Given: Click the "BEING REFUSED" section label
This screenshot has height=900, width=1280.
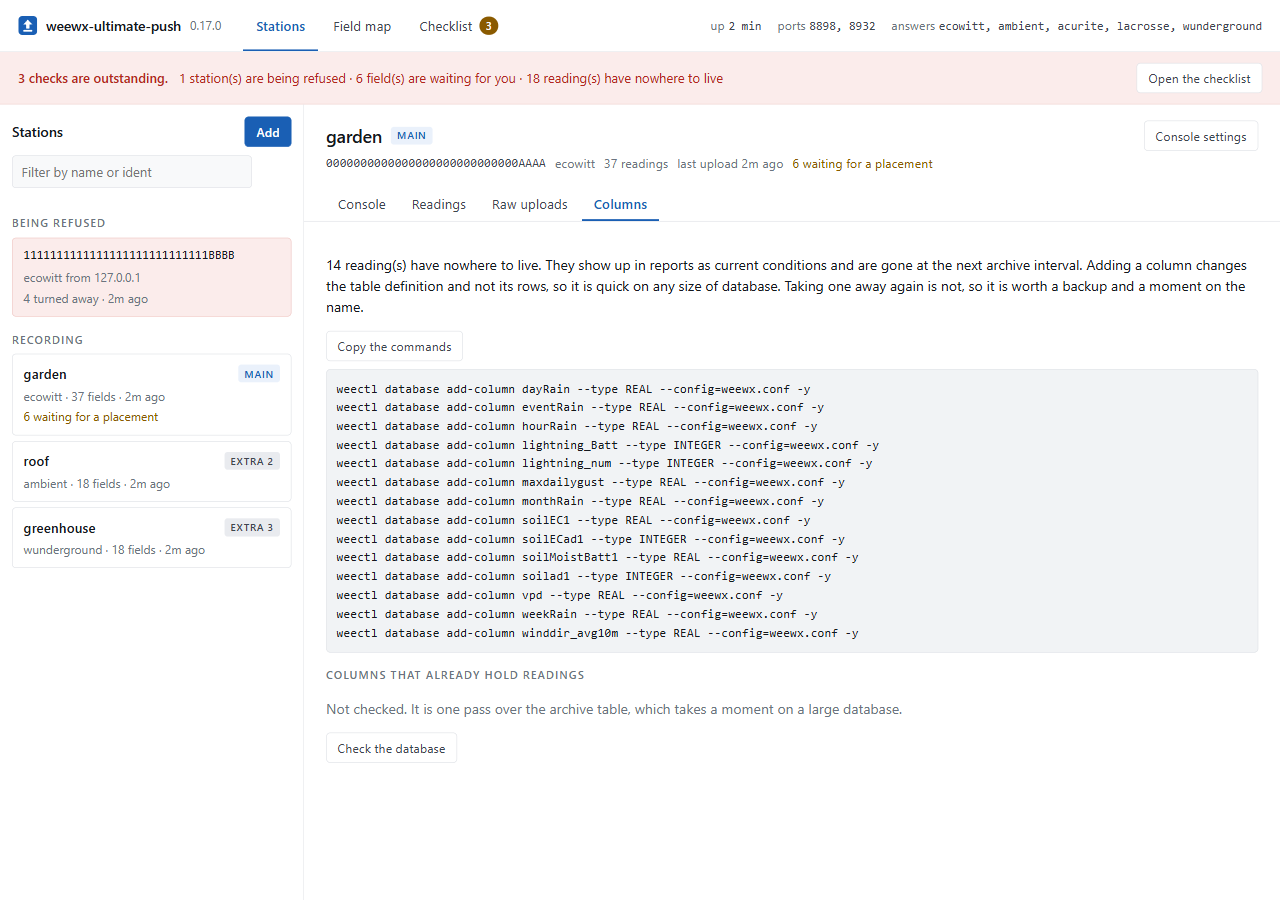Looking at the screenshot, I should [59, 223].
